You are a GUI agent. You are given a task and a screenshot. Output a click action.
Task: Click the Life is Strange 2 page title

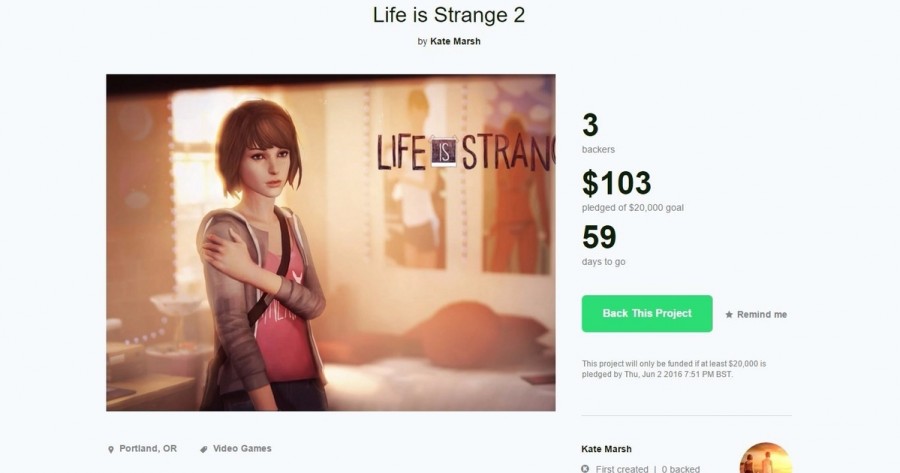click(450, 15)
